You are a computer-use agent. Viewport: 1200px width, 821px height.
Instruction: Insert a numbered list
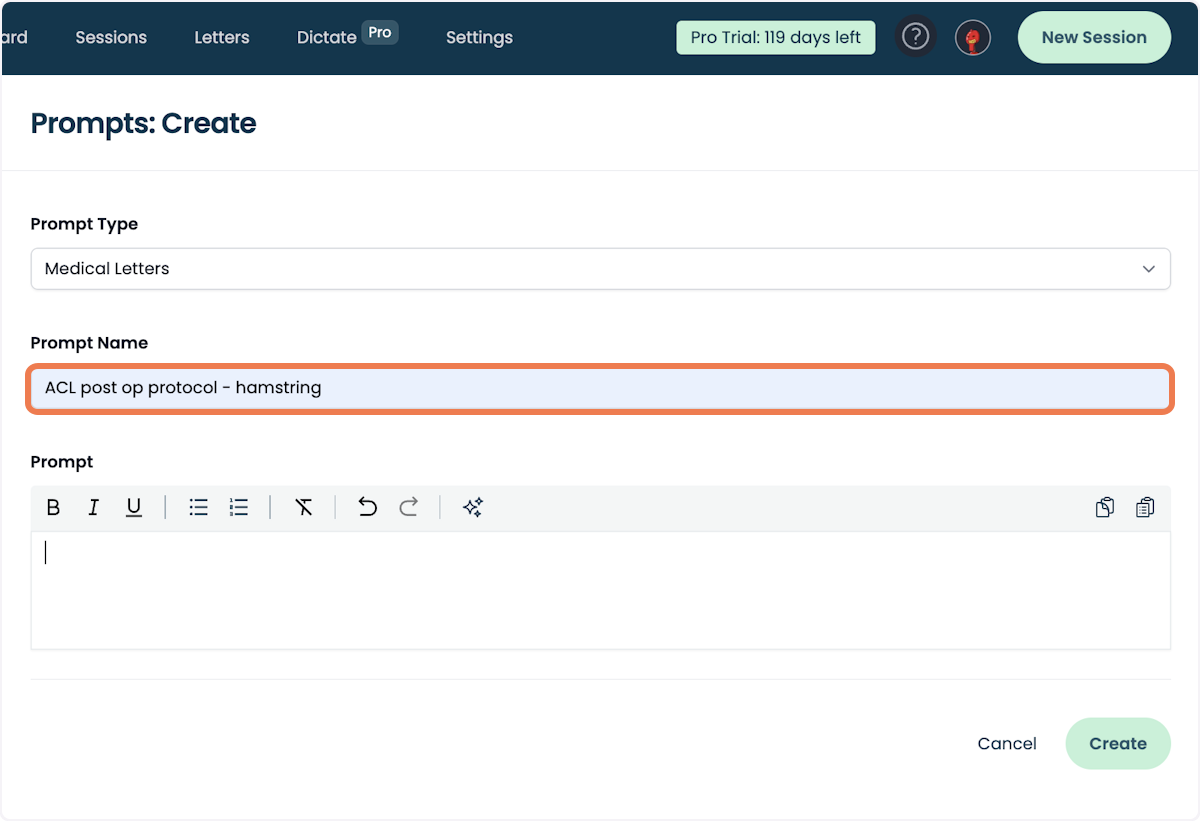pyautogui.click(x=238, y=507)
